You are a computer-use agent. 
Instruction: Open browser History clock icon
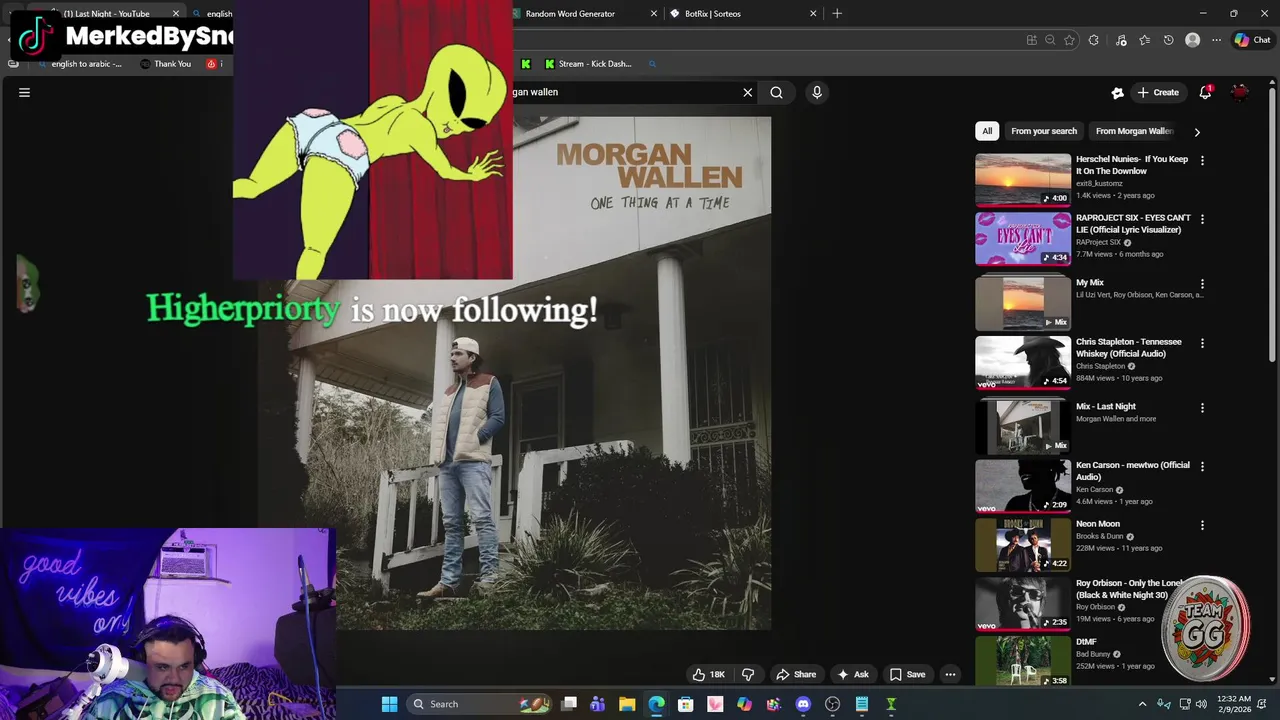pyautogui.click(x=1168, y=40)
